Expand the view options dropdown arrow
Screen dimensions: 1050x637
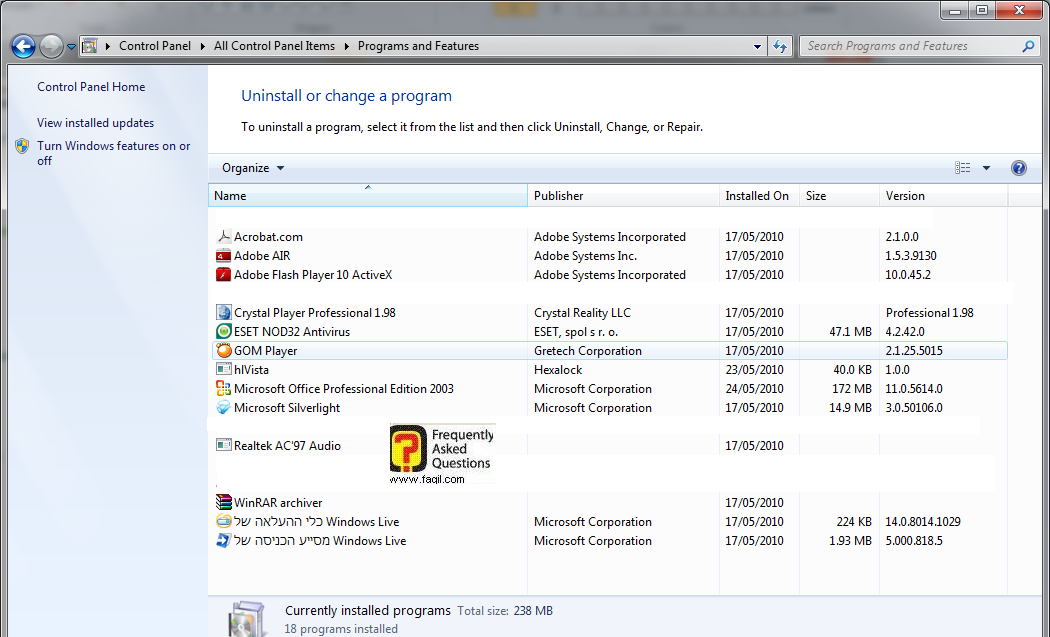click(x=986, y=168)
